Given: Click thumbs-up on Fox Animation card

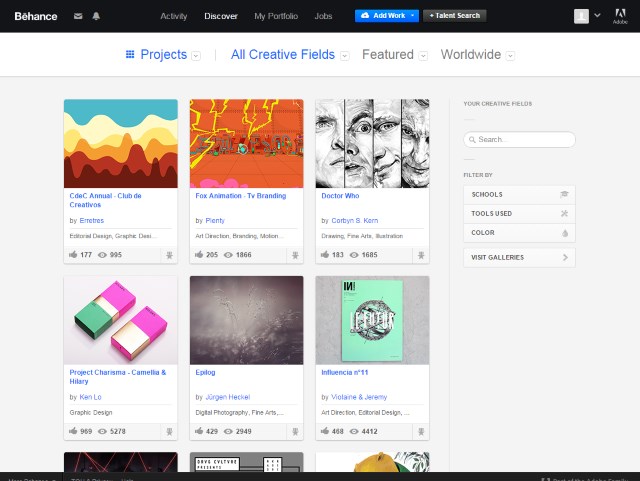Looking at the screenshot, I should (199, 254).
